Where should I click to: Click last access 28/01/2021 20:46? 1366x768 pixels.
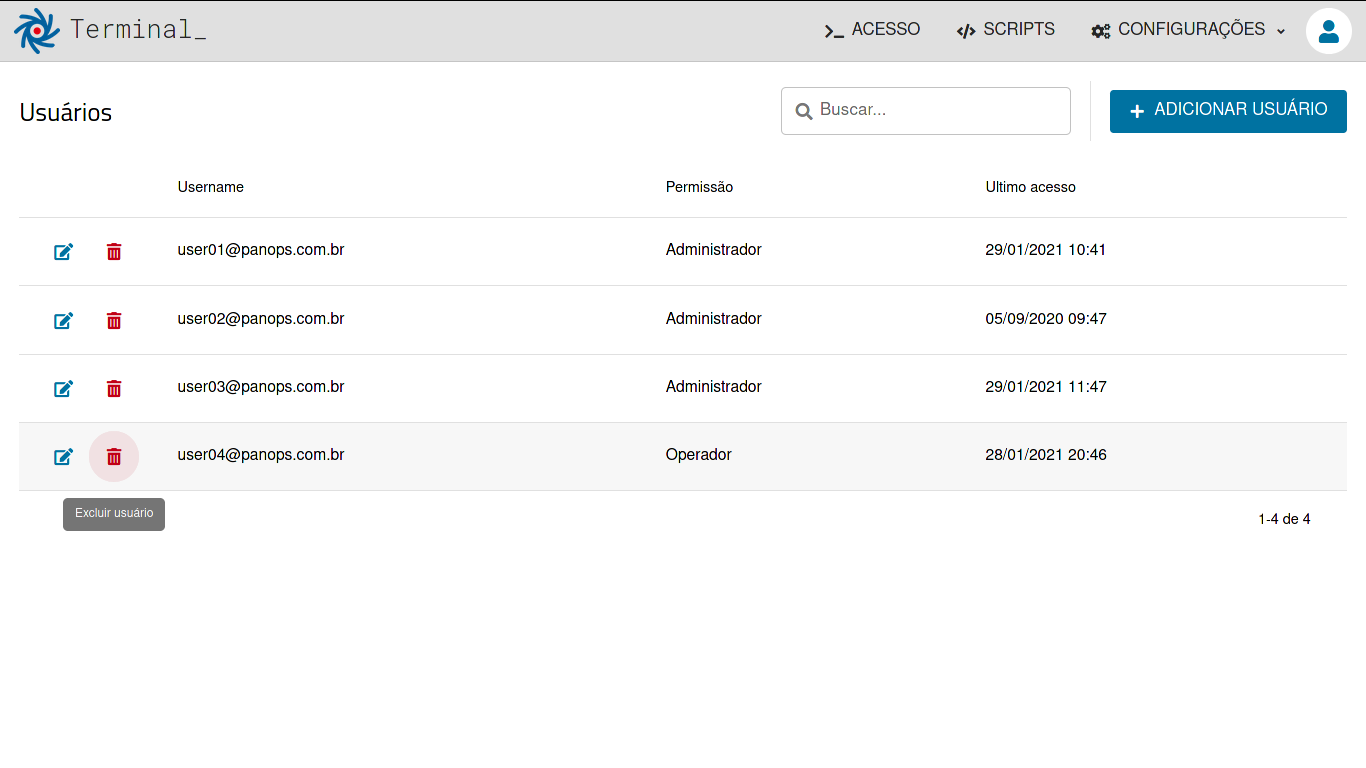click(x=1046, y=455)
